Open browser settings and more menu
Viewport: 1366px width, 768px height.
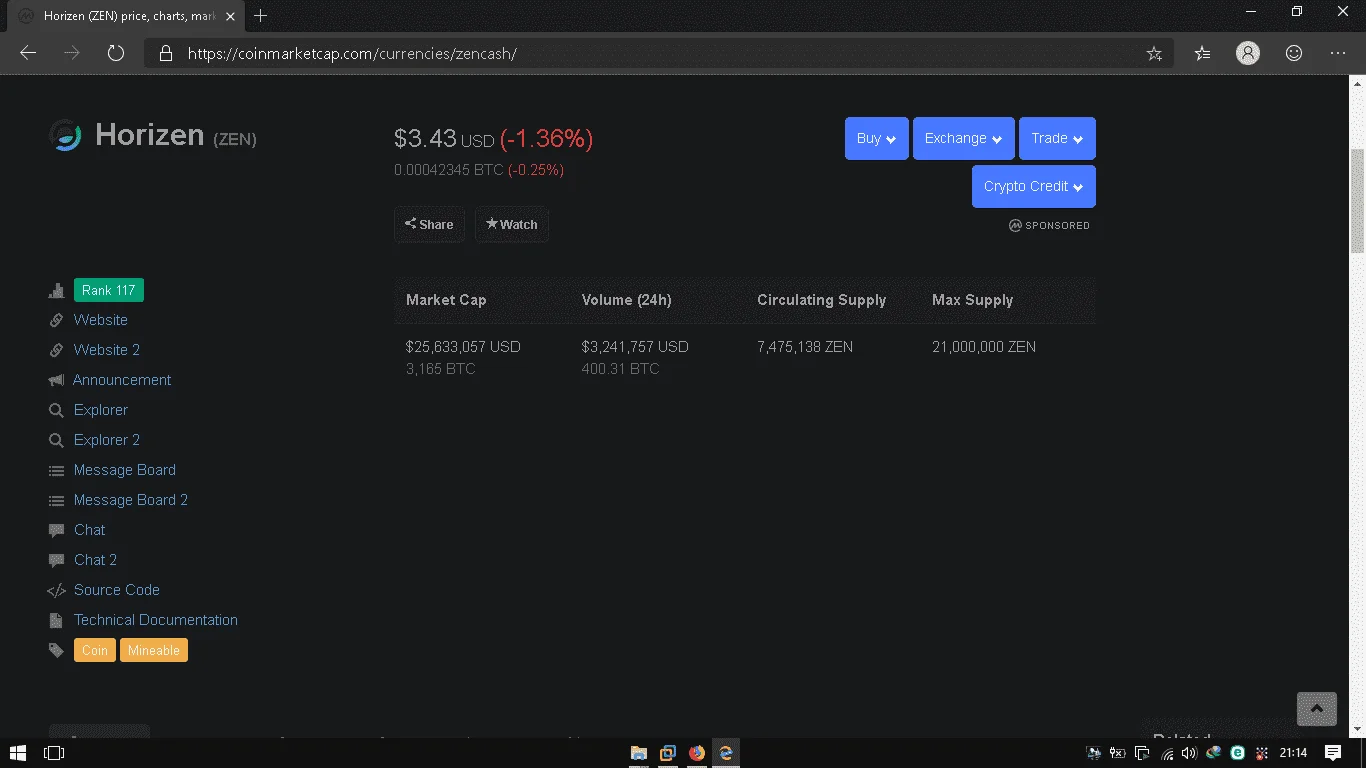click(x=1339, y=54)
